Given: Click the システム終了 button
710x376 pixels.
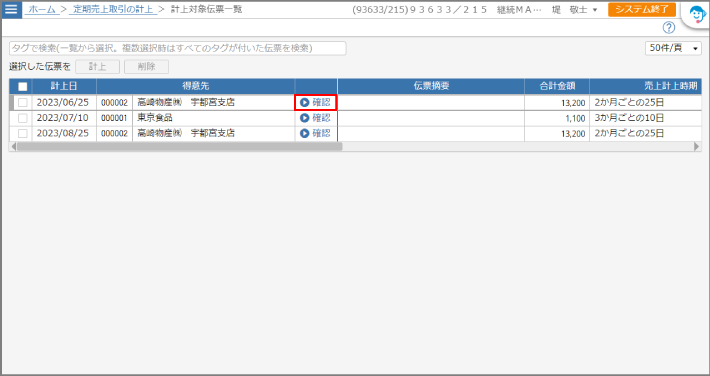Looking at the screenshot, I should tap(642, 10).
